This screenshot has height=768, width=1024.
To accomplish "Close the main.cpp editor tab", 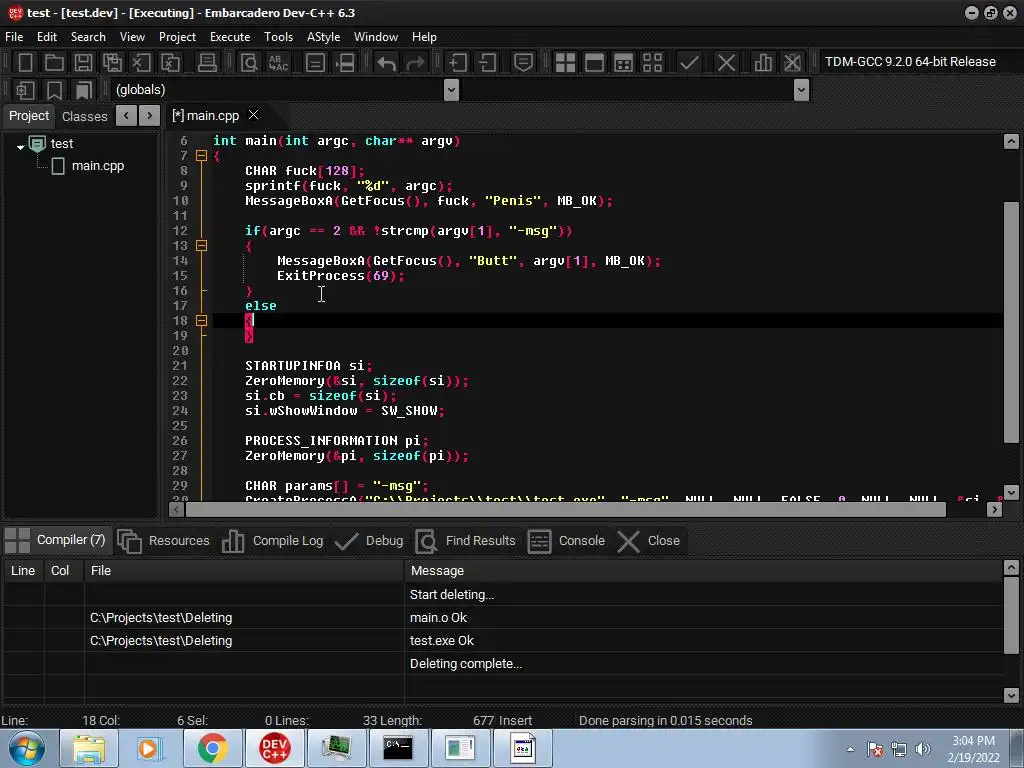I will click(x=253, y=115).
